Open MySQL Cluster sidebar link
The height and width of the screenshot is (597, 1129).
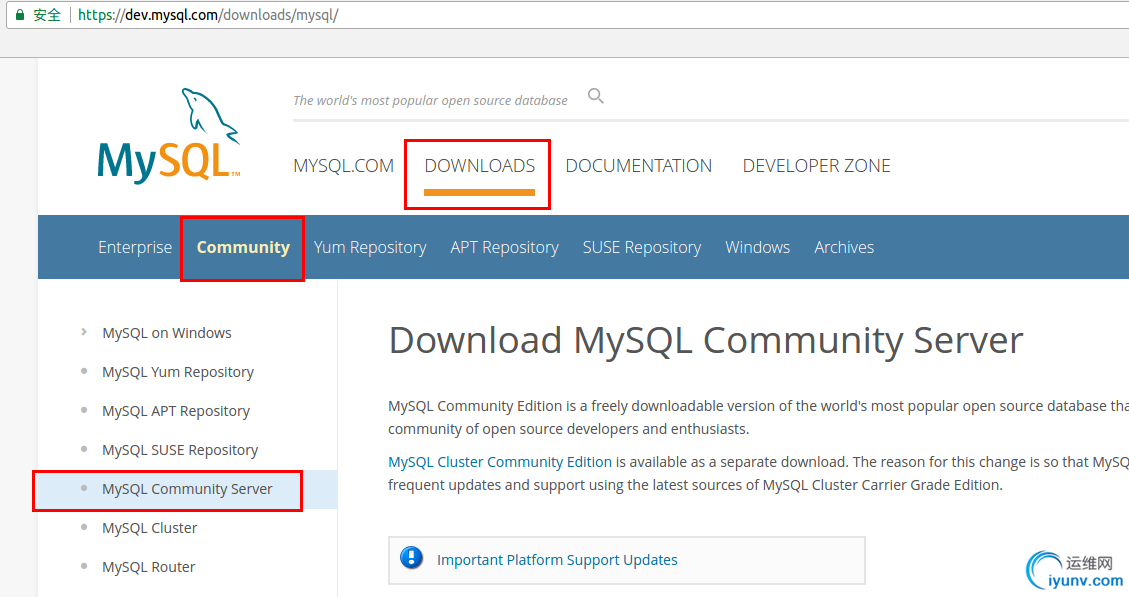pyautogui.click(x=150, y=528)
